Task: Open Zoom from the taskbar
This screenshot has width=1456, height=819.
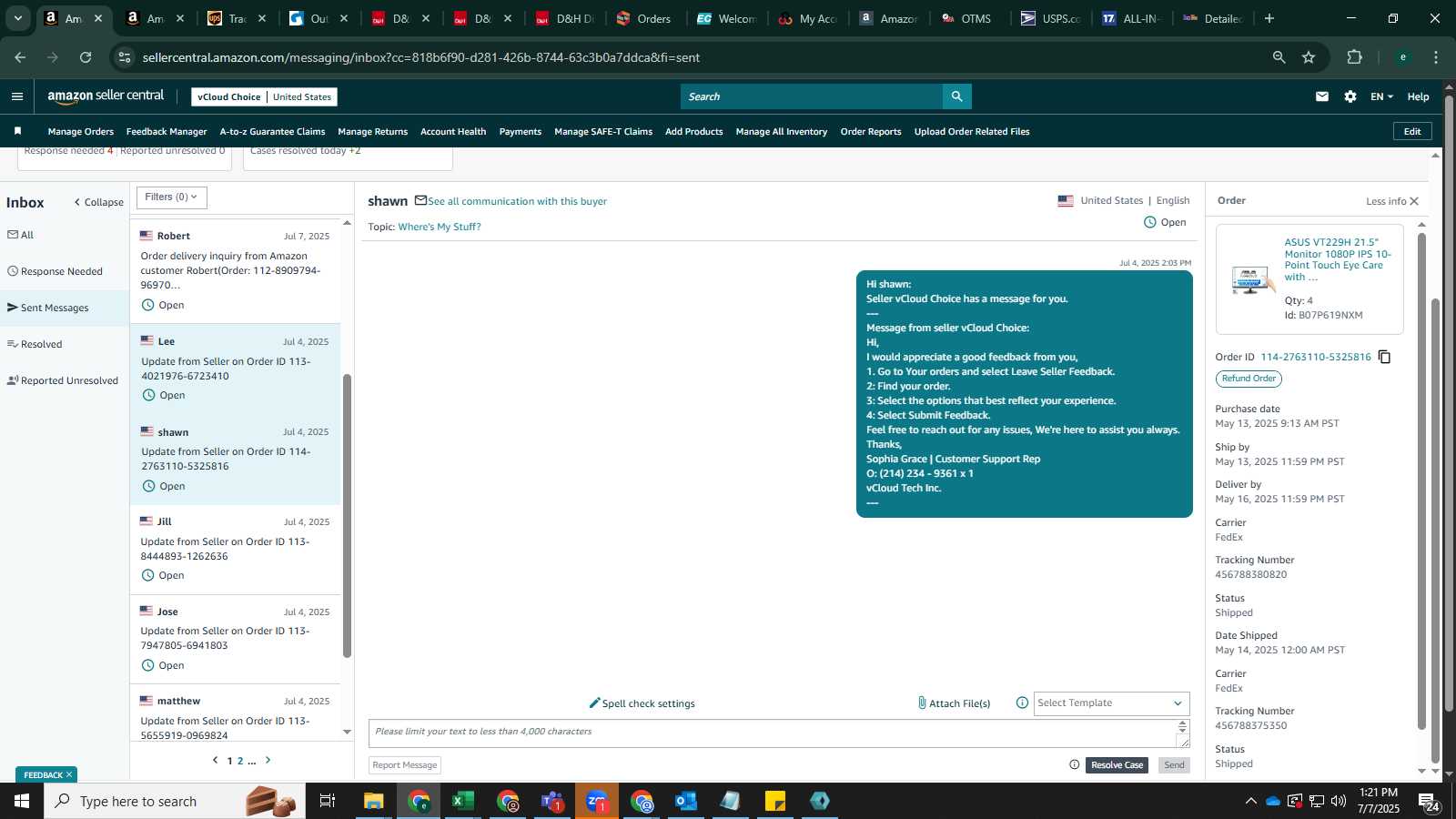Action: (x=597, y=801)
